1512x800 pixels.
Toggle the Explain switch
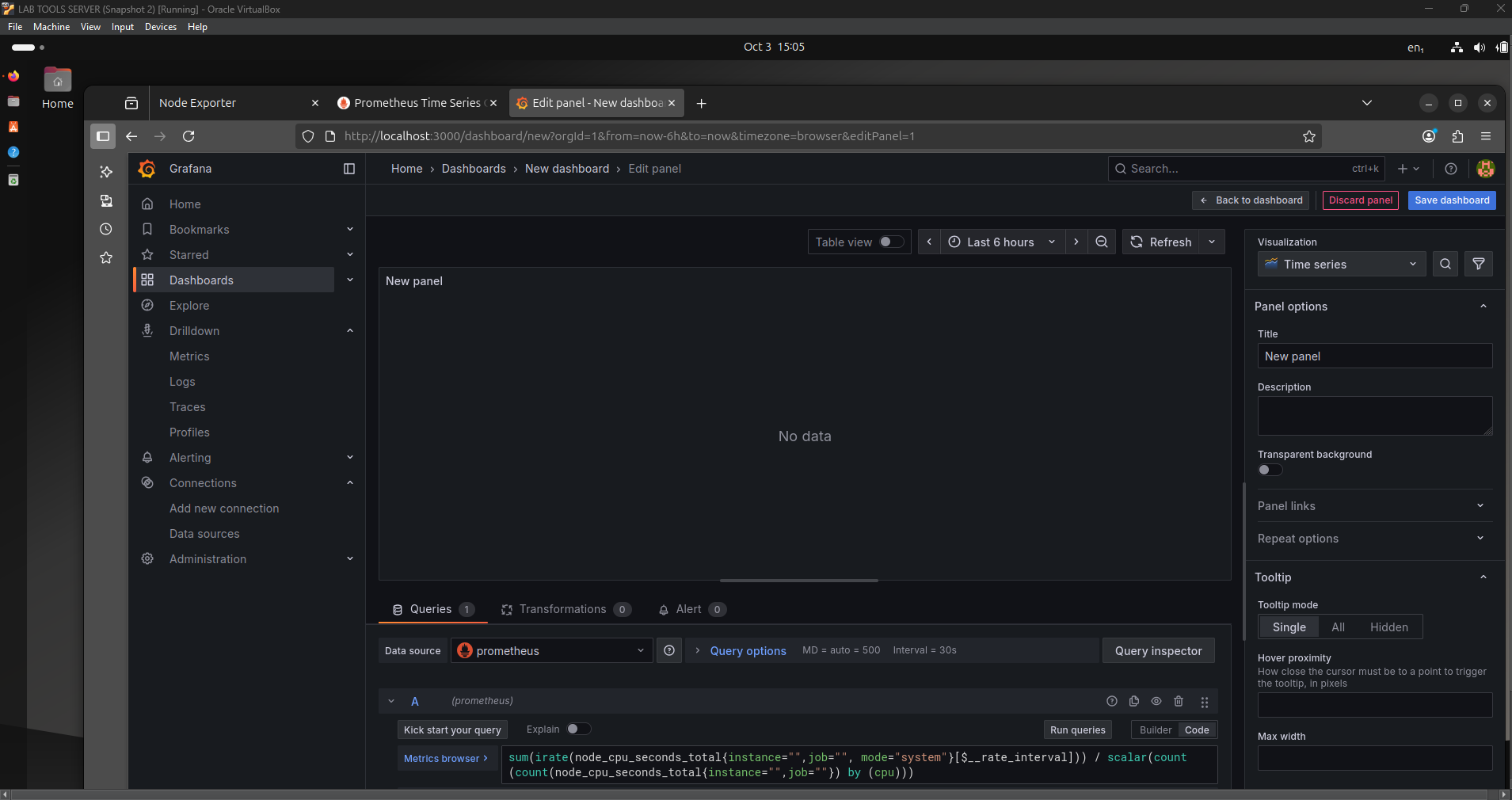pos(578,729)
